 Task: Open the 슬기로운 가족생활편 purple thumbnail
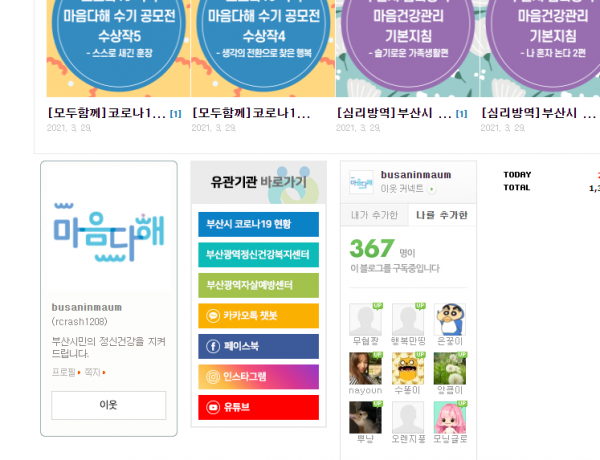[408, 48]
